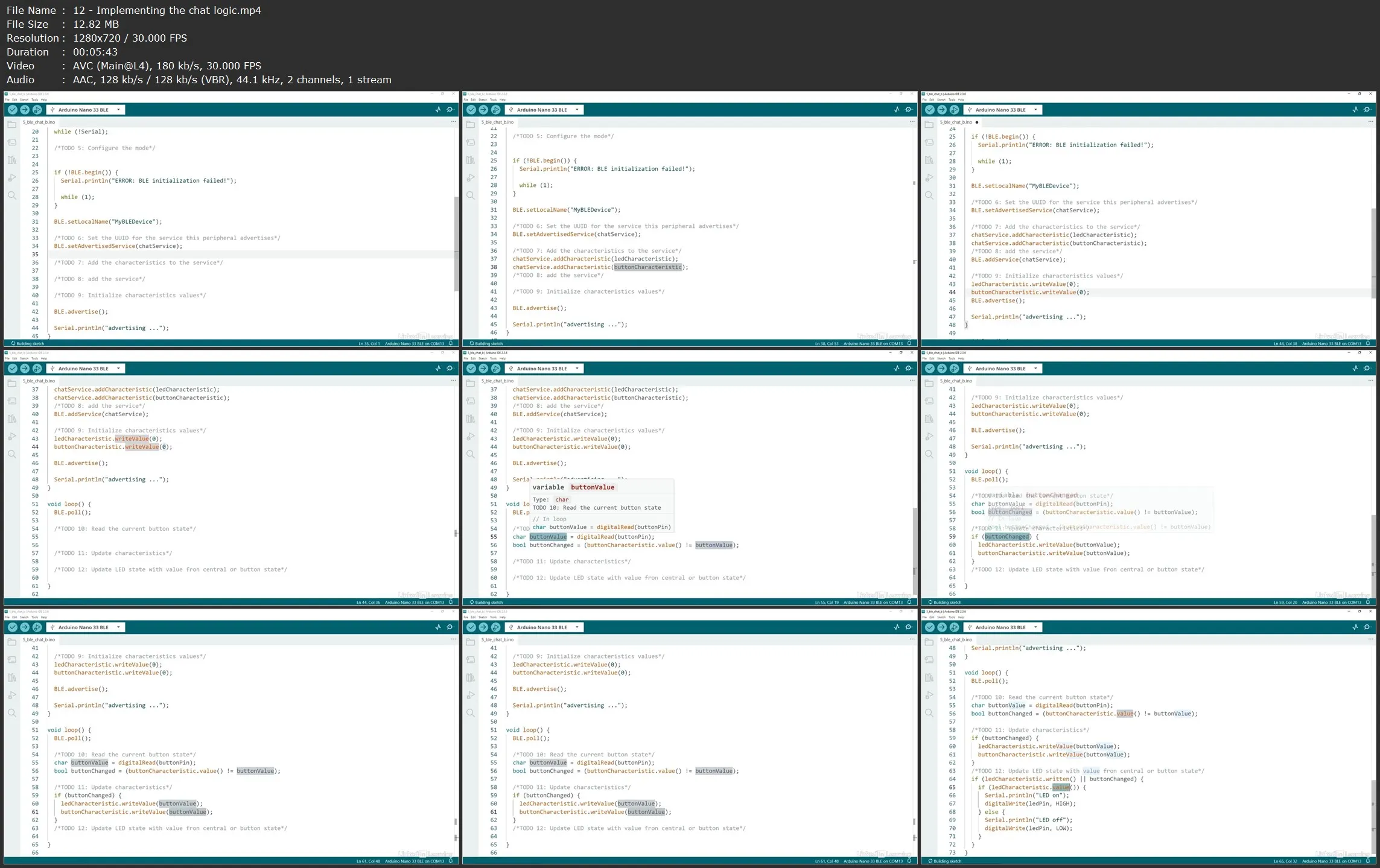Click 'Ln 38, Col 53' cursor position status
This screenshot has width=1380, height=868.
click(827, 344)
